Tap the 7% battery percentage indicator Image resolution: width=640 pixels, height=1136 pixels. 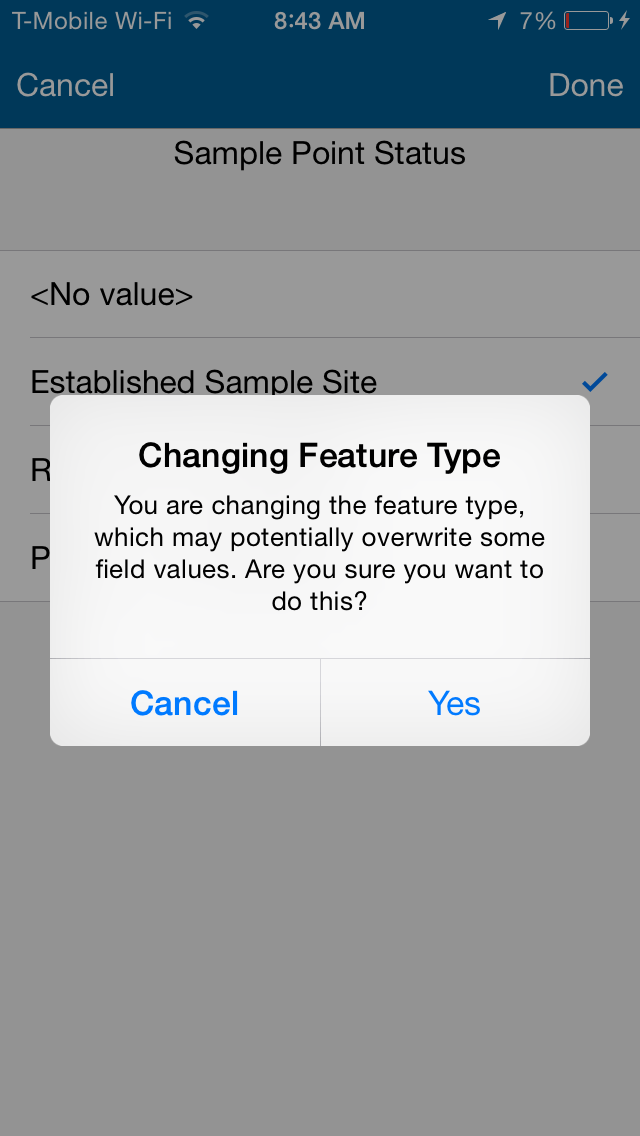(x=538, y=20)
